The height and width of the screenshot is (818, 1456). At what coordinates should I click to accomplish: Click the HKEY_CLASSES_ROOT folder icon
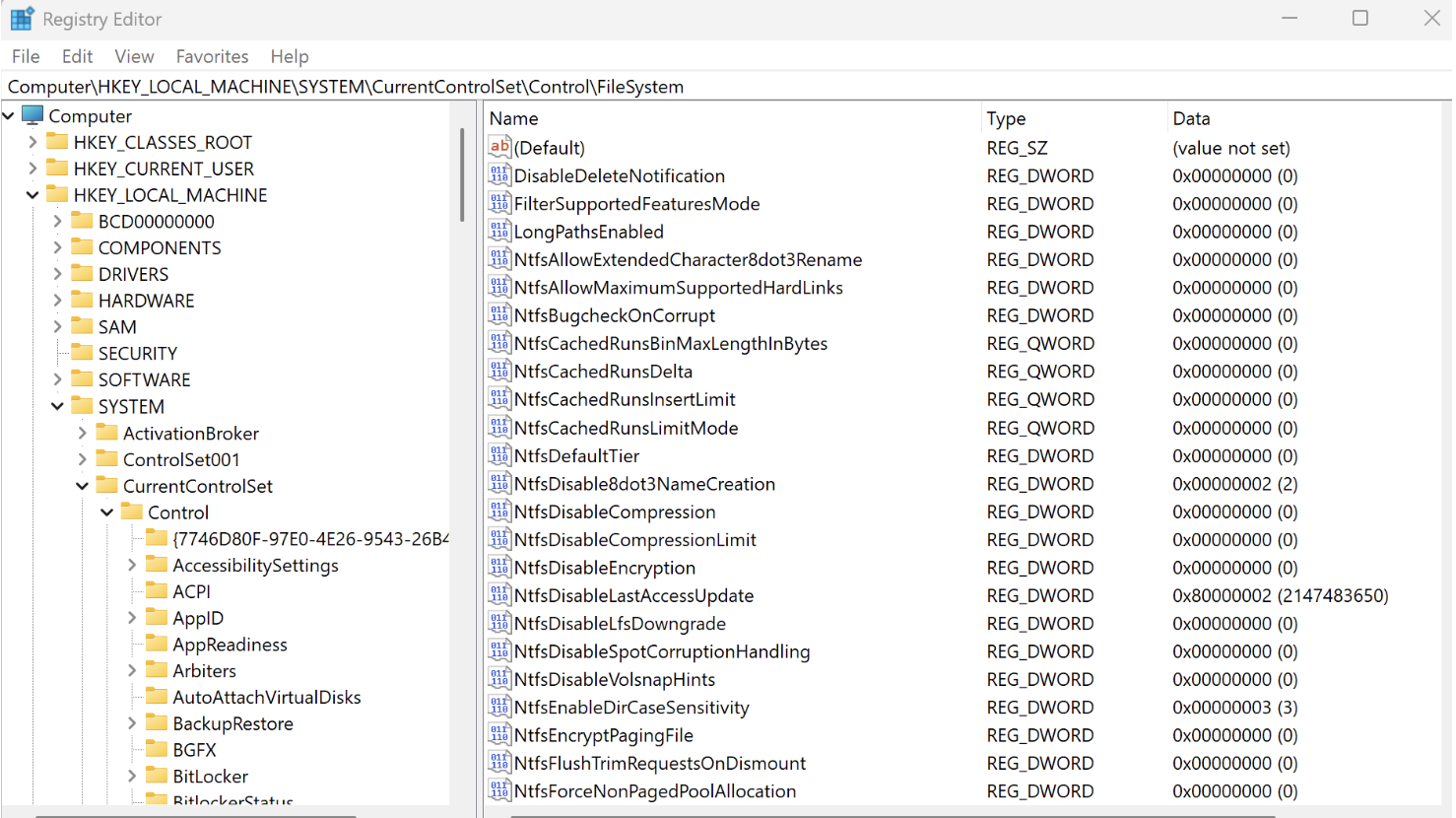click(58, 142)
